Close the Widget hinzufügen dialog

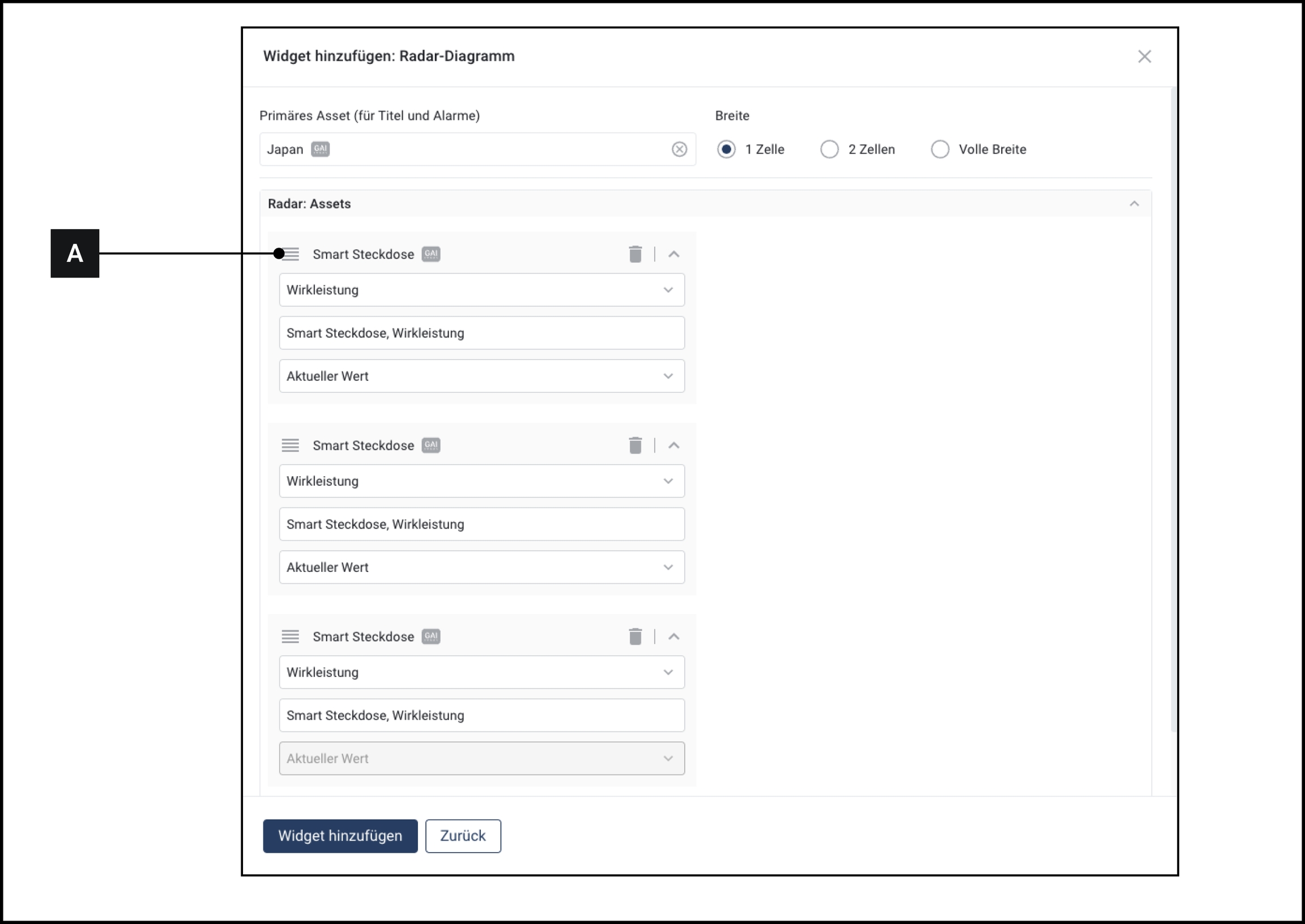pos(1144,56)
